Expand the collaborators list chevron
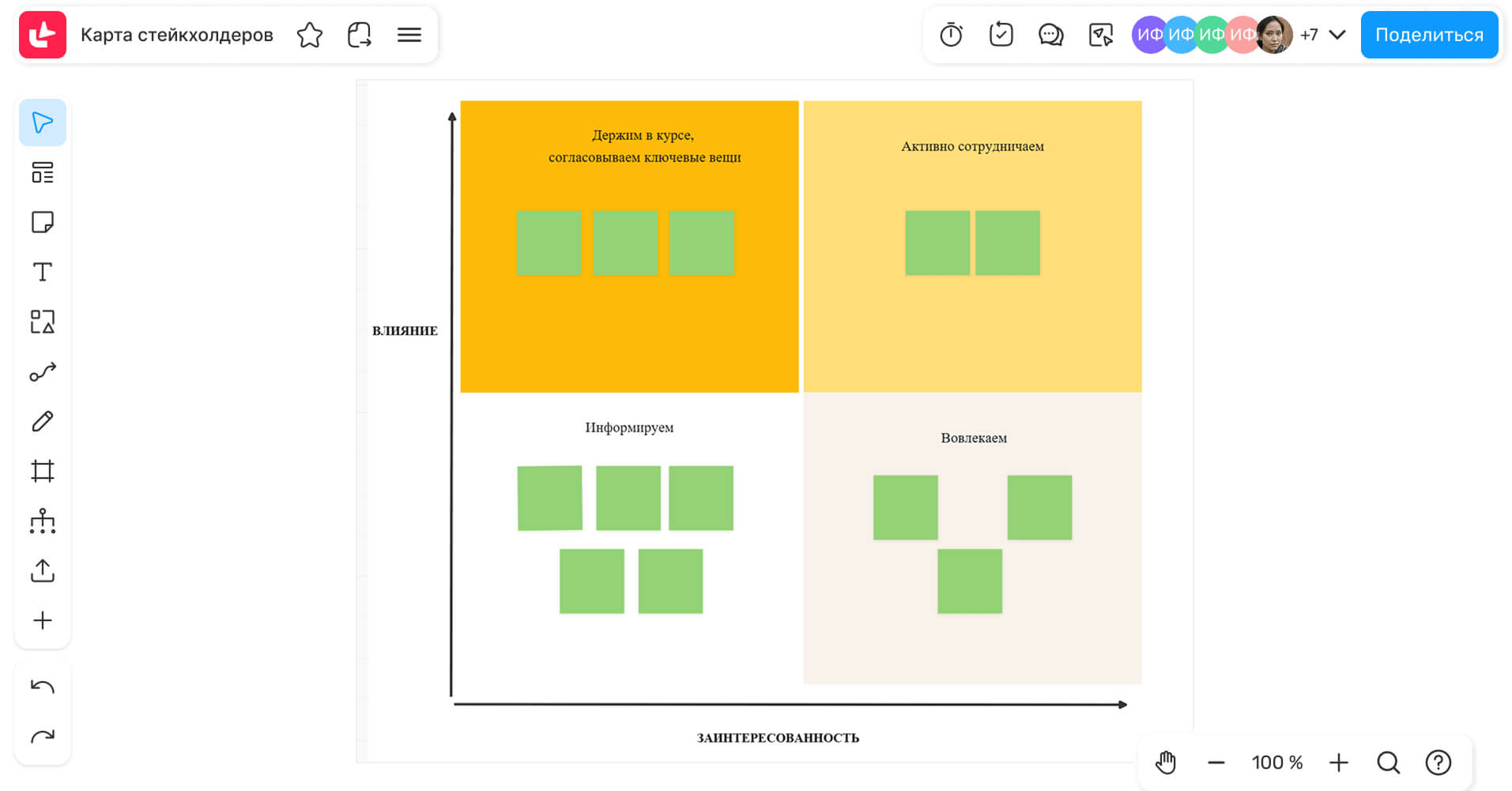 1337,35
